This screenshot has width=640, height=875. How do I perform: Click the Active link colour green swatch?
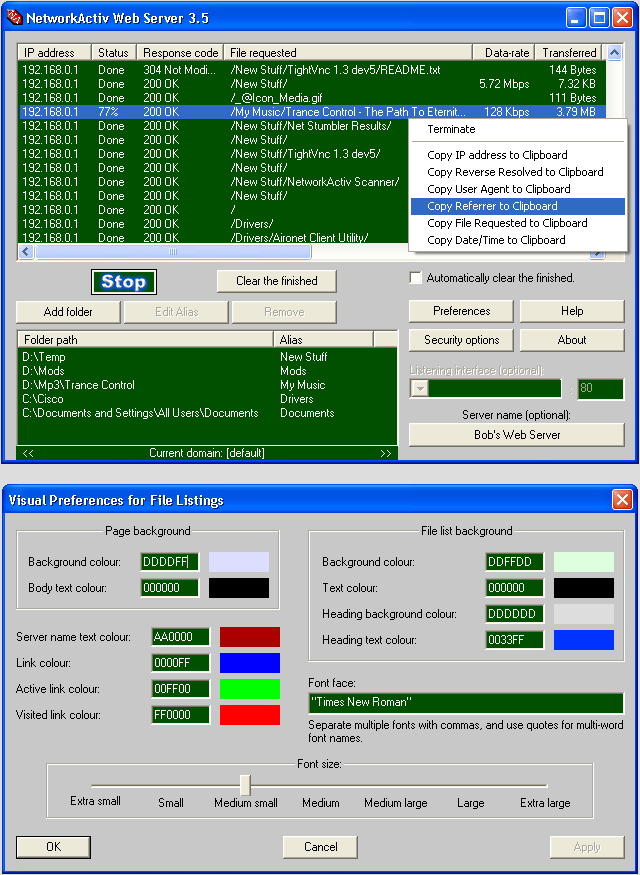[250, 689]
